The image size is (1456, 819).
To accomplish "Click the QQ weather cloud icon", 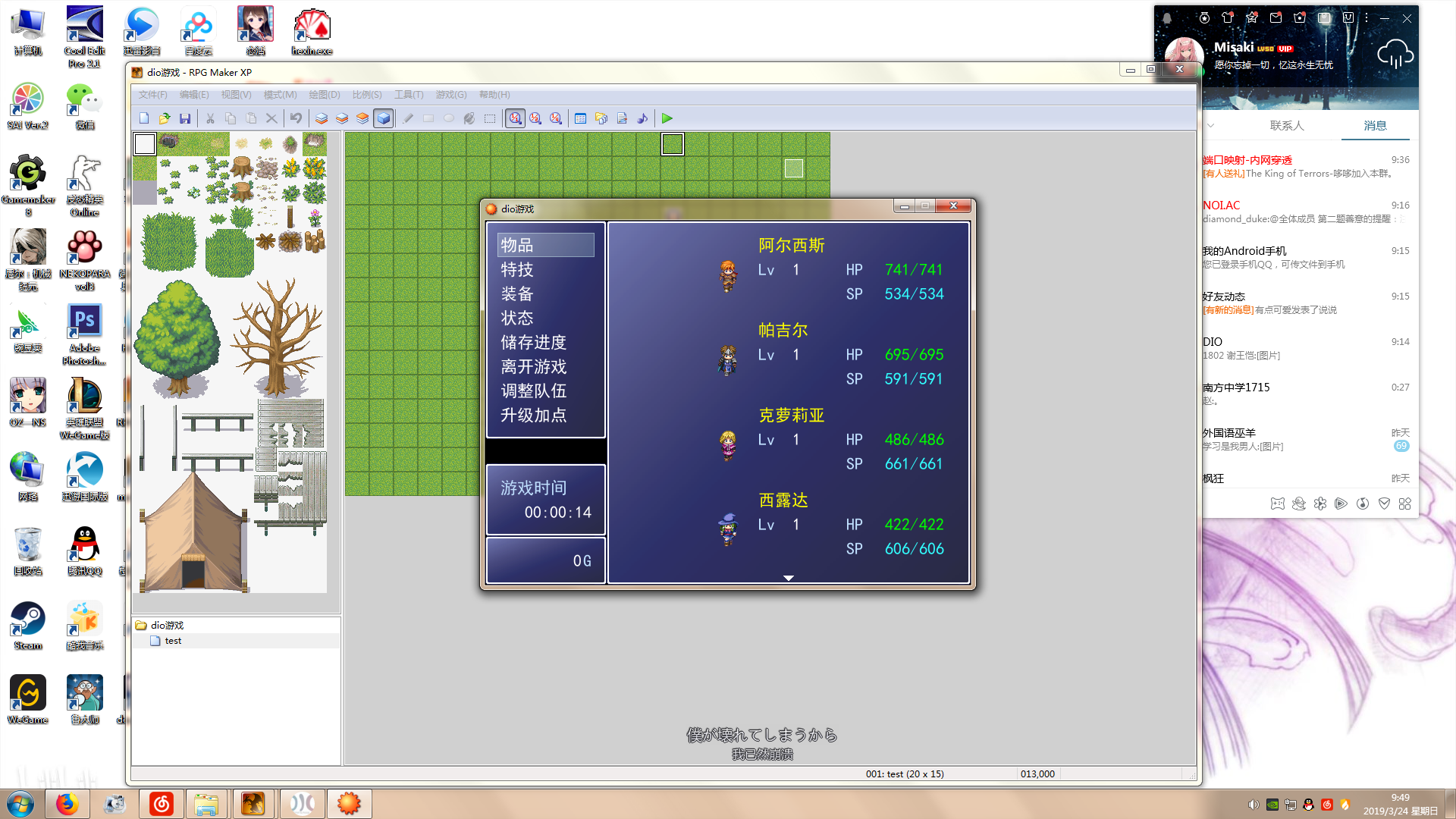I will 1395,55.
